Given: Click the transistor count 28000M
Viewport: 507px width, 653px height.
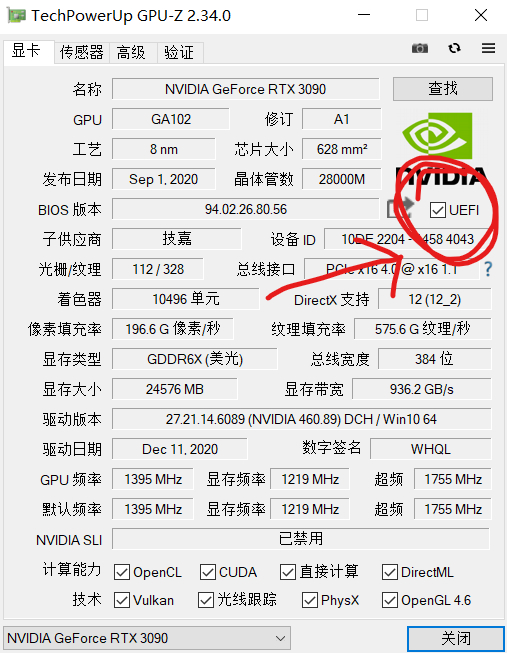Looking at the screenshot, I should (342, 179).
